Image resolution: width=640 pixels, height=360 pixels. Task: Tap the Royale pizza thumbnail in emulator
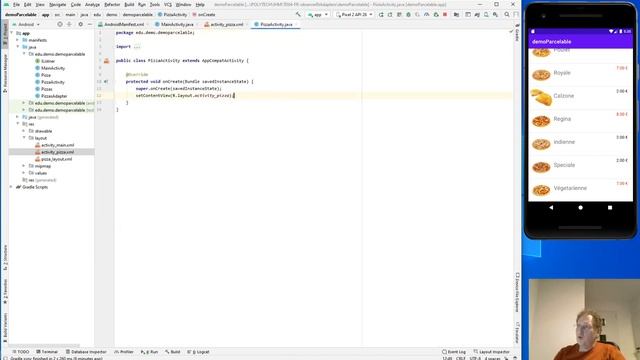coord(541,75)
